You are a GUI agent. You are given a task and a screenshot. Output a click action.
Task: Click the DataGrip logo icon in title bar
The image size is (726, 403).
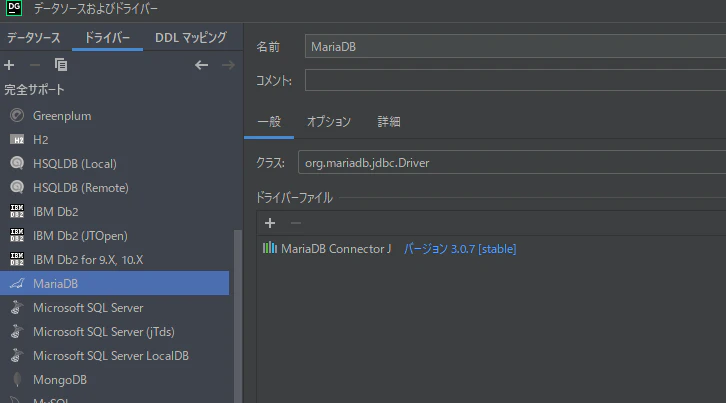(14, 8)
